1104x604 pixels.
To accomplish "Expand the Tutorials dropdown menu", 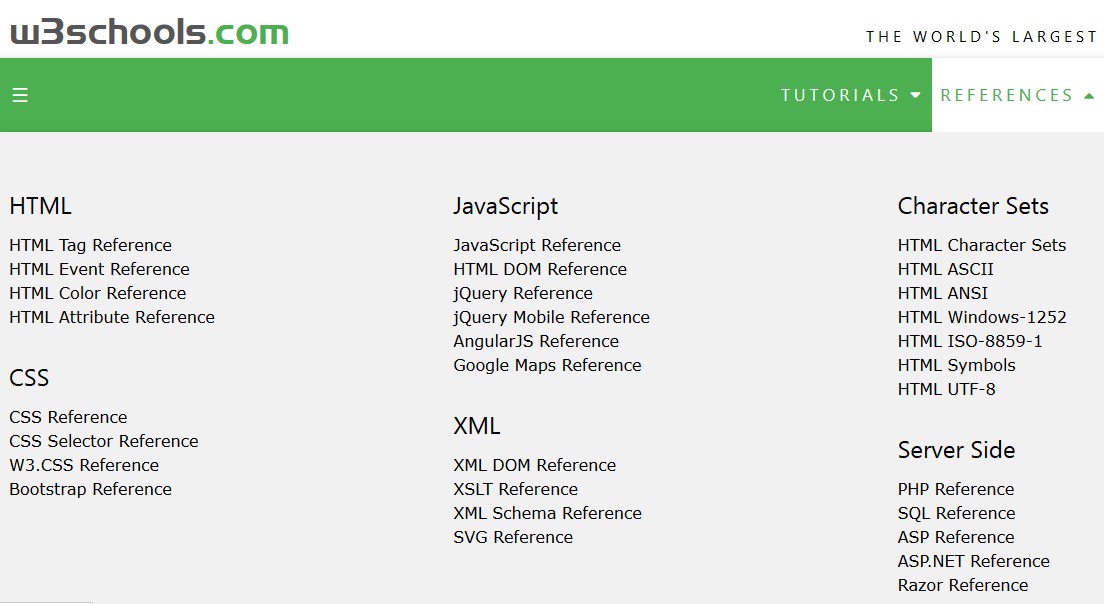I will [850, 95].
